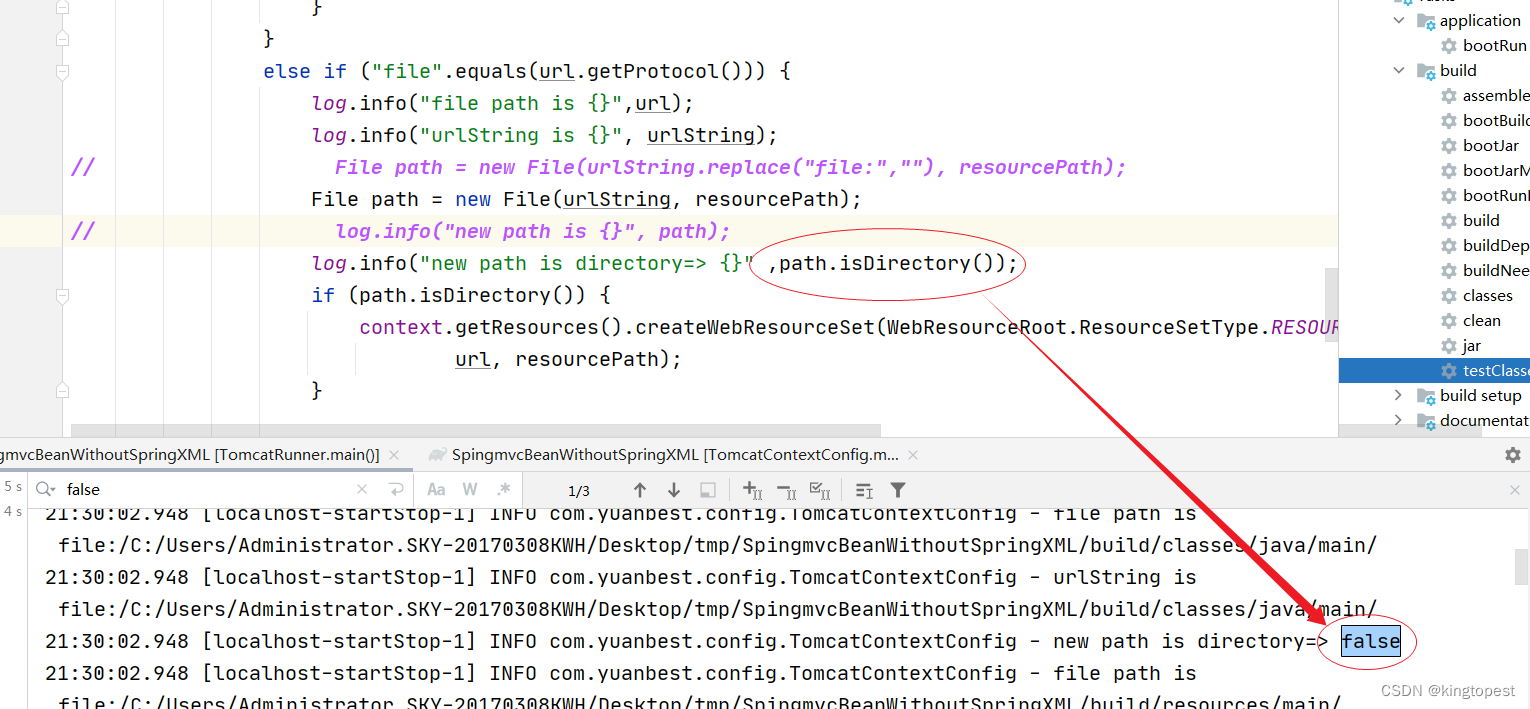Select the bootRun Gradle task
Image resolution: width=1530 pixels, height=709 pixels.
coord(1494,45)
